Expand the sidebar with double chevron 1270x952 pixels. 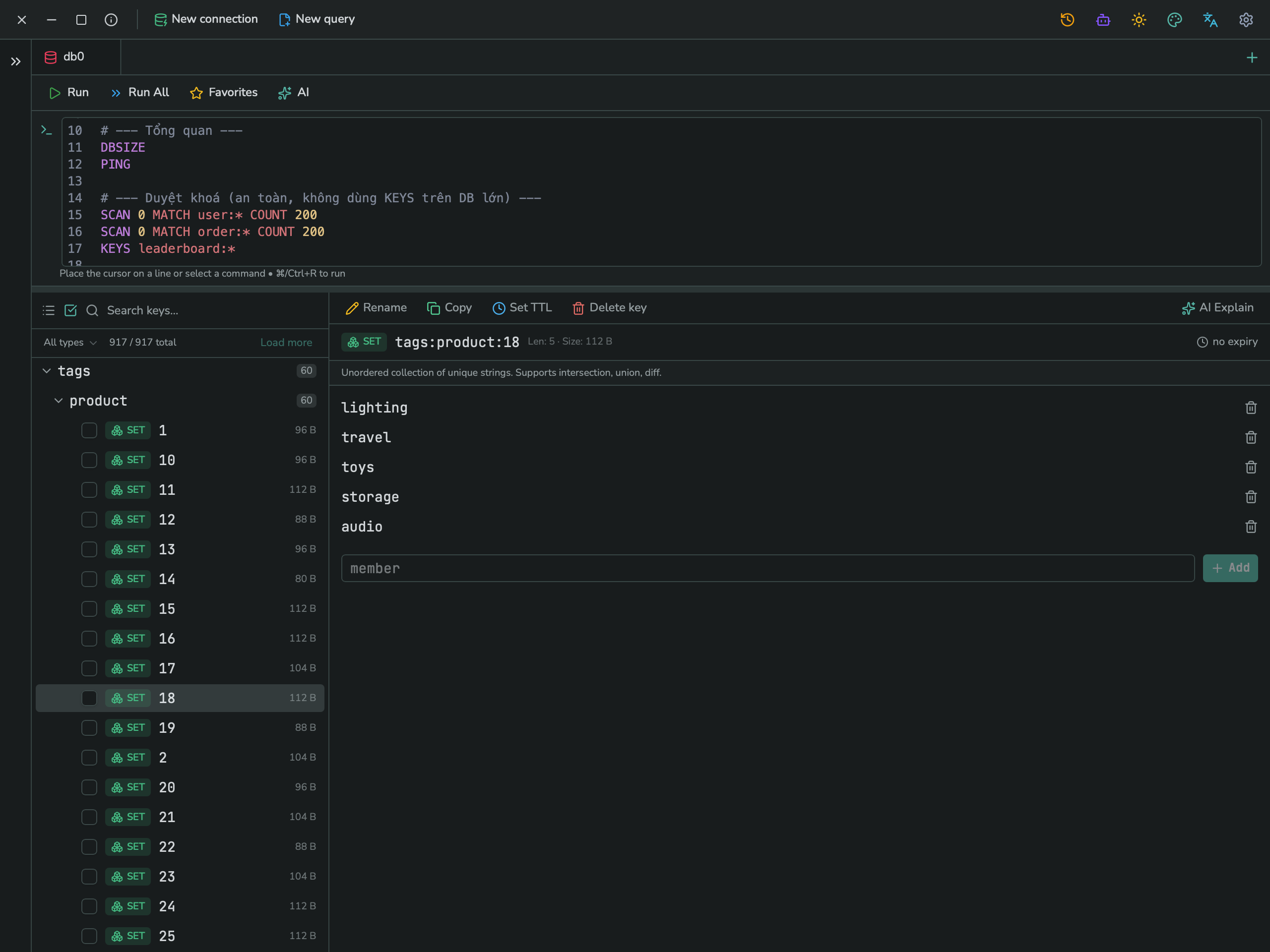pos(15,61)
